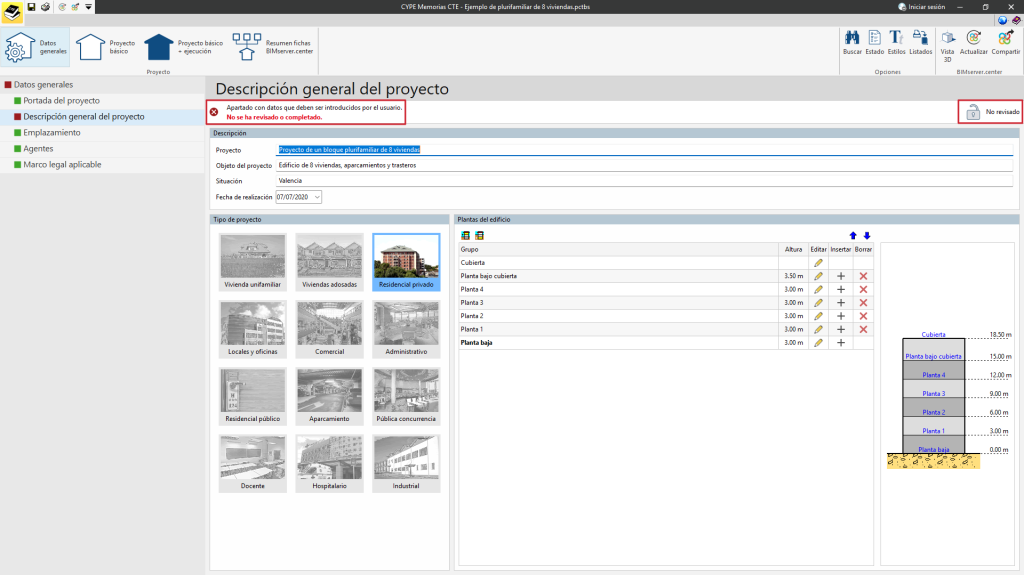The height and width of the screenshot is (575, 1024).
Task: Edit Planta bajo cubierta with pencil
Action: [x=818, y=276]
